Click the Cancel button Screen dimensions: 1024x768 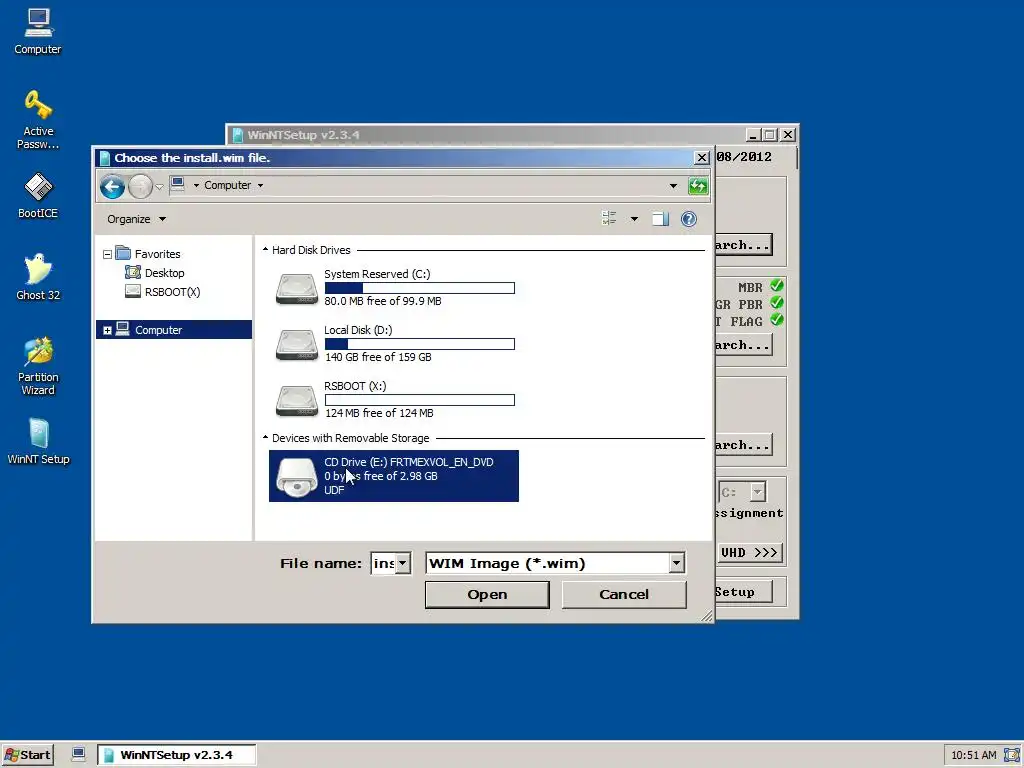(624, 594)
